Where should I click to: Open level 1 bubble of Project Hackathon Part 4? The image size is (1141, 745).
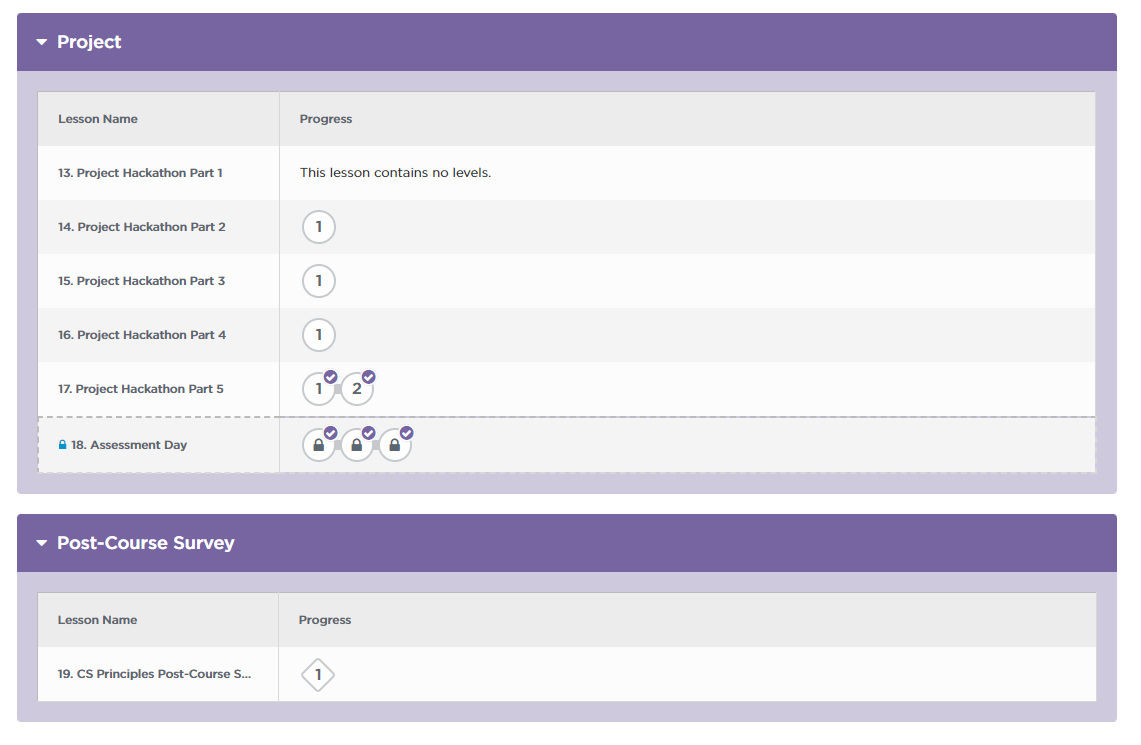319,335
